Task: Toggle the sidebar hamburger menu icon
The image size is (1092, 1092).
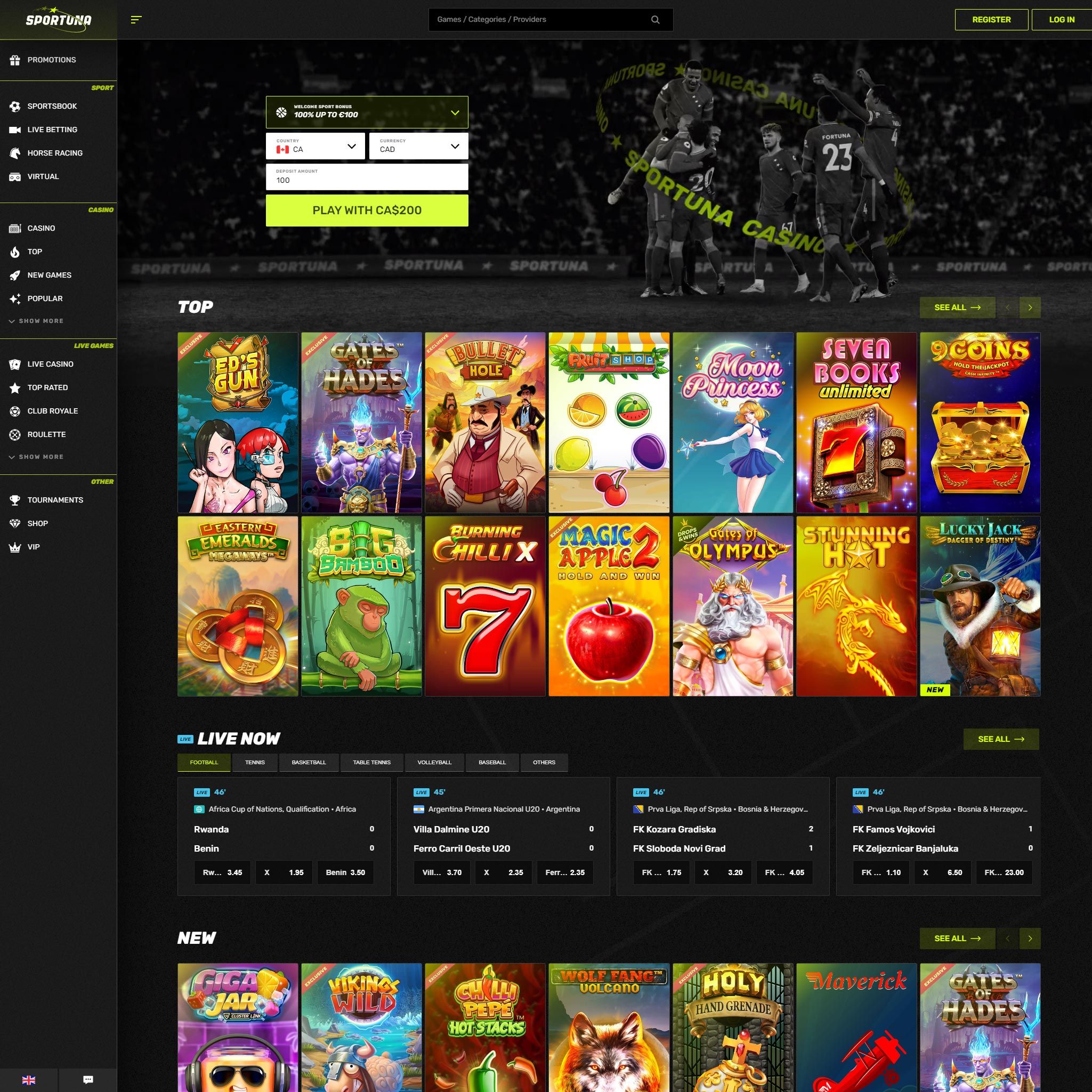Action: [136, 20]
